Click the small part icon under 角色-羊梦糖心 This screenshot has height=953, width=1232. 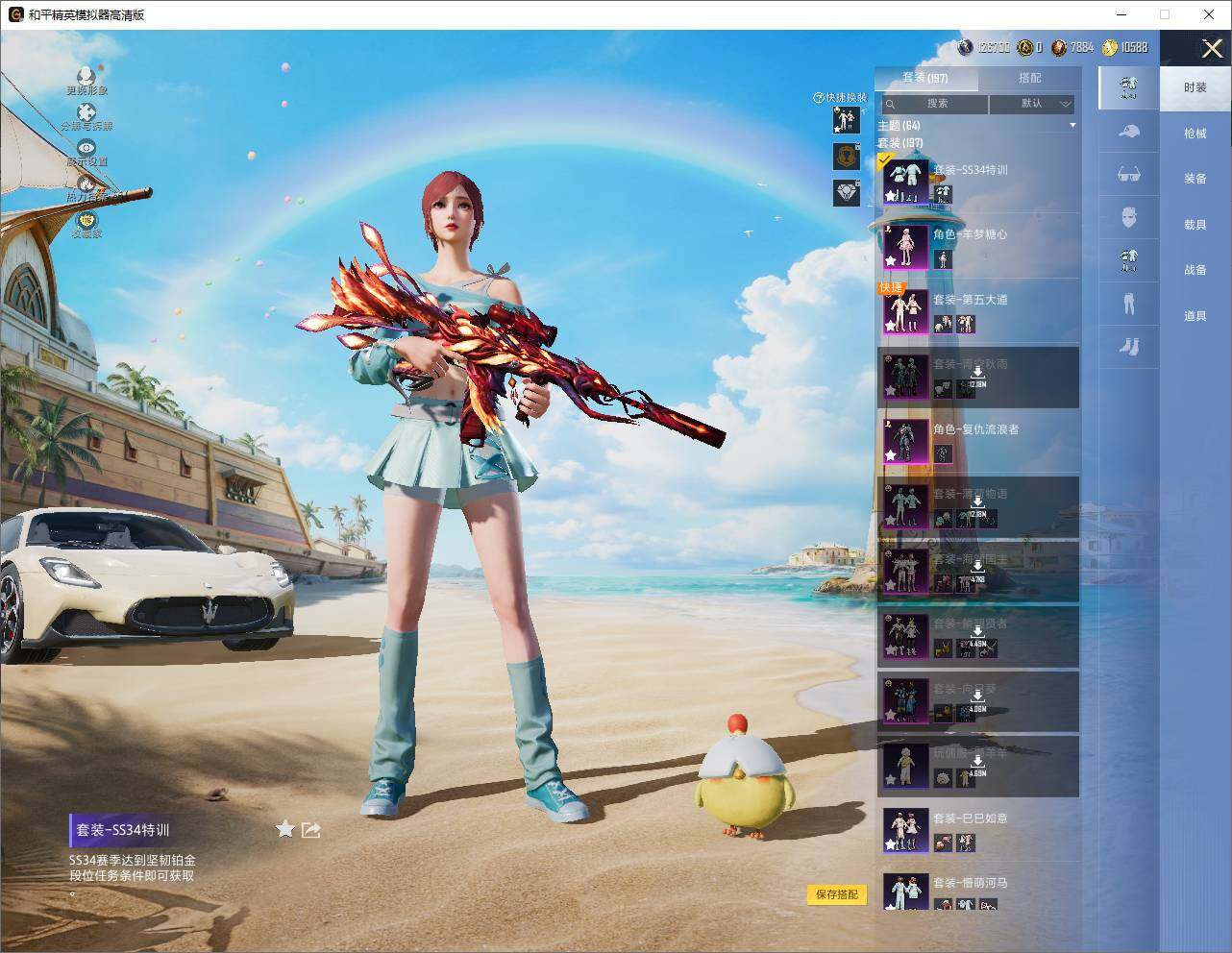pos(942,260)
